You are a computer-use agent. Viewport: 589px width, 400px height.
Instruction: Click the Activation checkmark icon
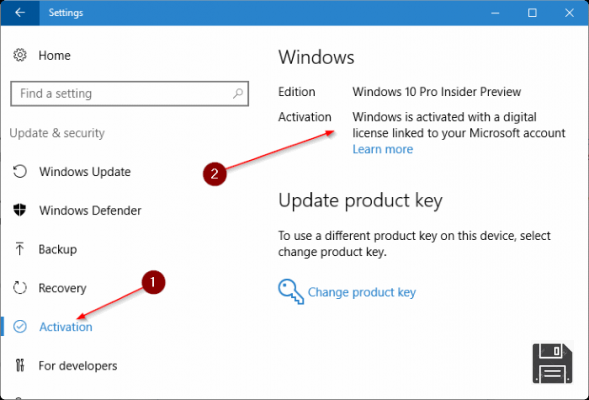[20, 326]
